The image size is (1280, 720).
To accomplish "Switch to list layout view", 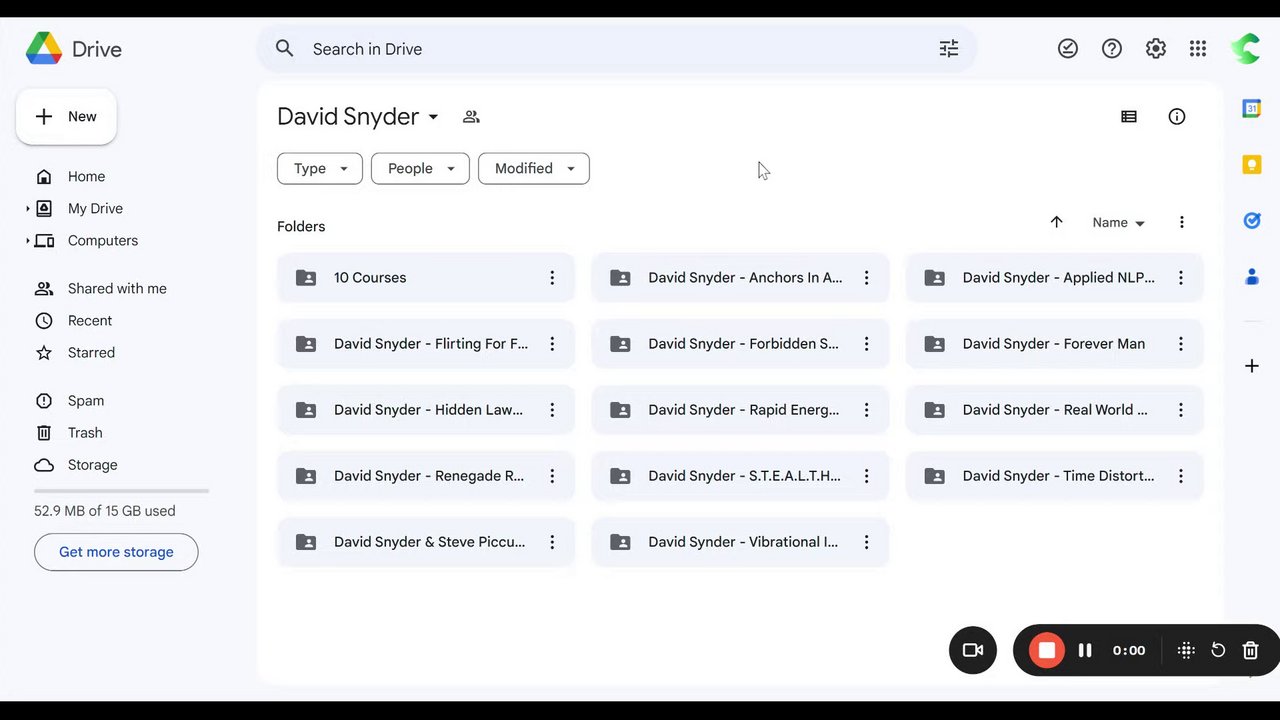I will point(1129,117).
